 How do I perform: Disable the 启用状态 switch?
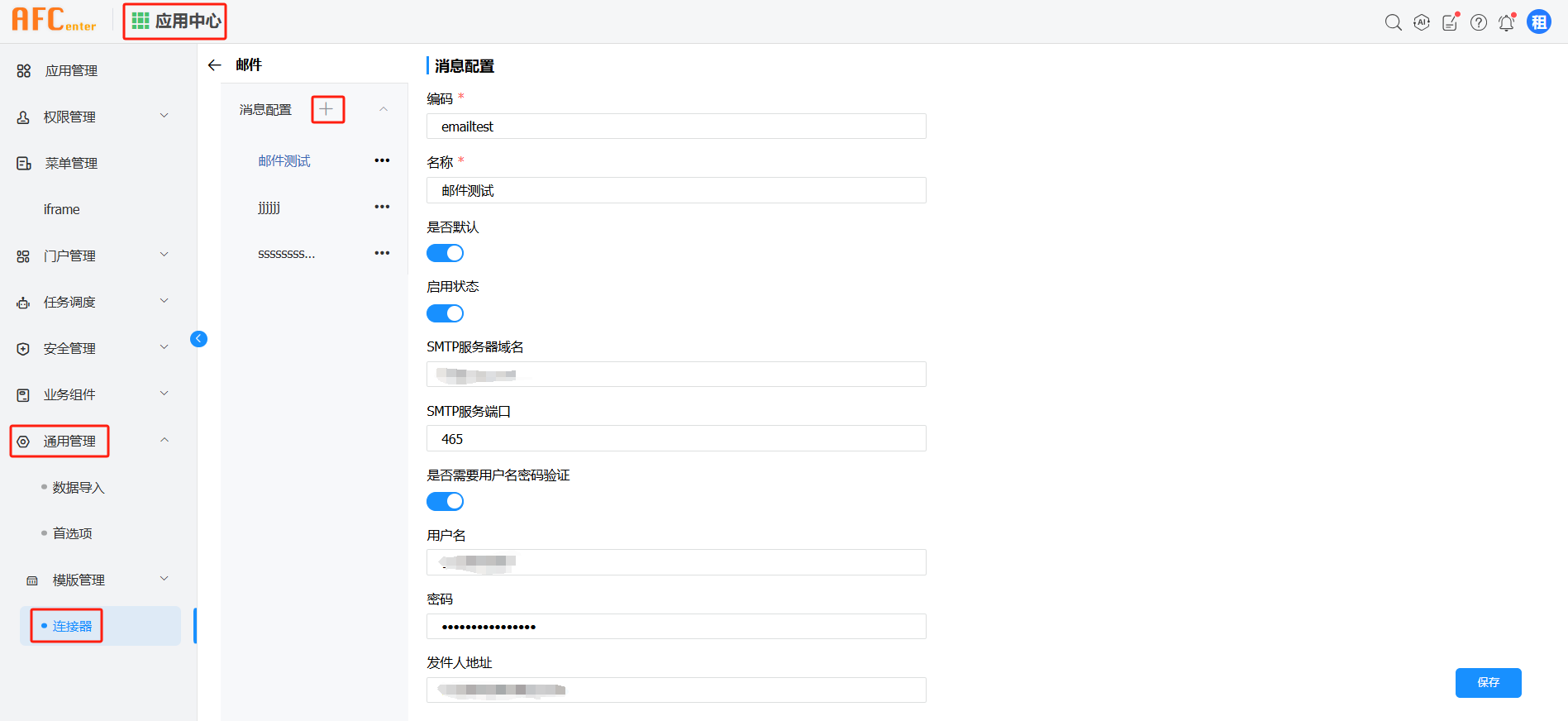coord(445,313)
